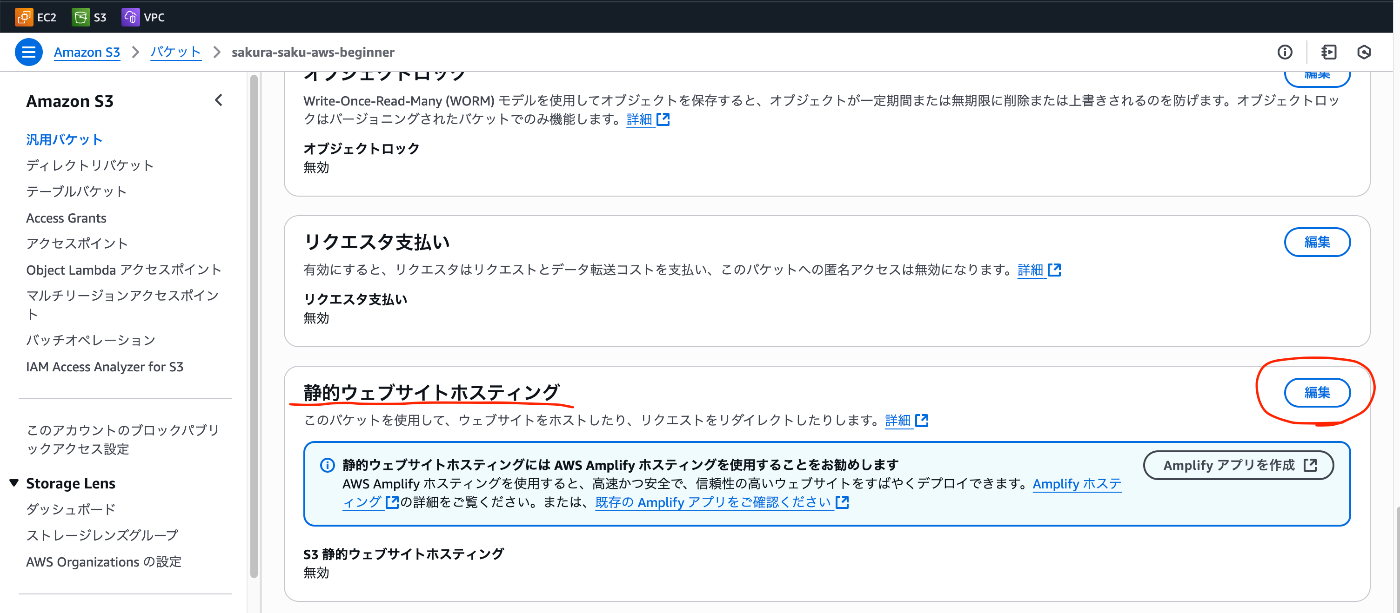Open Access Grants in the sidebar
The height and width of the screenshot is (613, 1400).
tap(66, 218)
